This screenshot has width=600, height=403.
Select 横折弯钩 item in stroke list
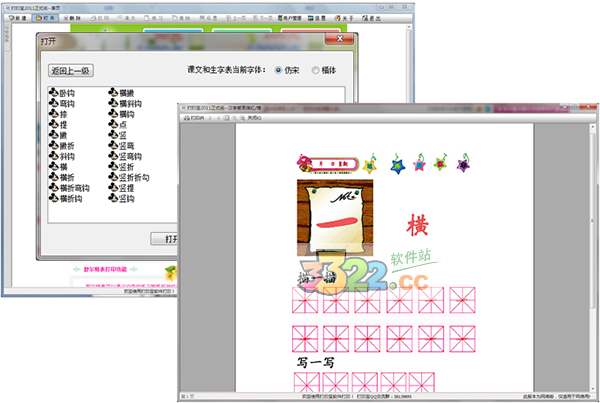pos(69,188)
